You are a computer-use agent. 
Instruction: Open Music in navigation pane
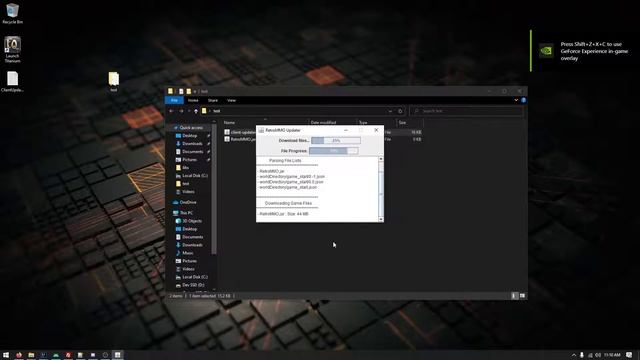click(188, 253)
